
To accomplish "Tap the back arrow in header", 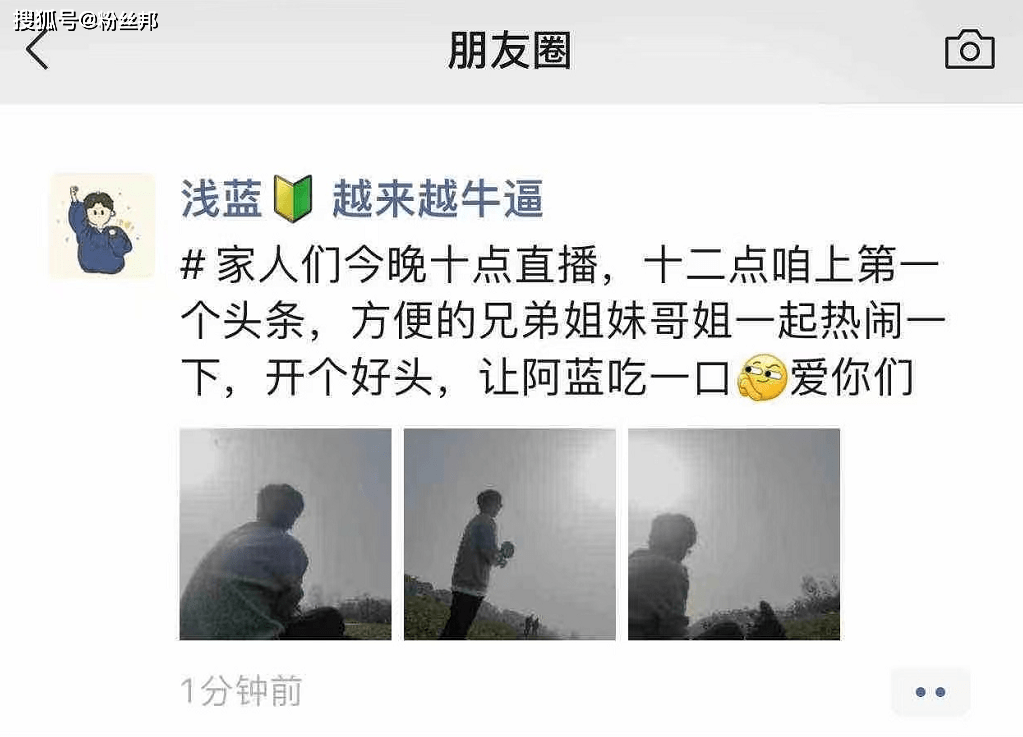I will (37, 50).
